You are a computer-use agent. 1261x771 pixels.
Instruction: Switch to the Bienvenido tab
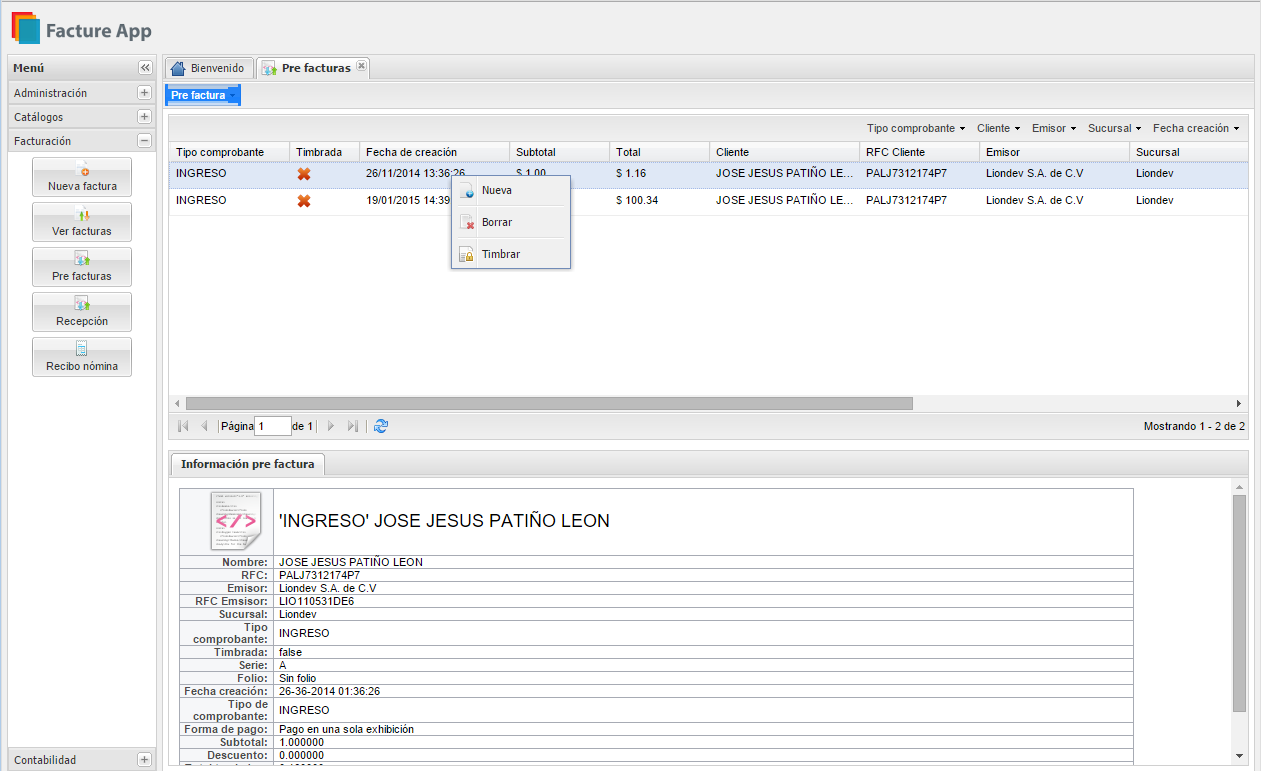[208, 68]
